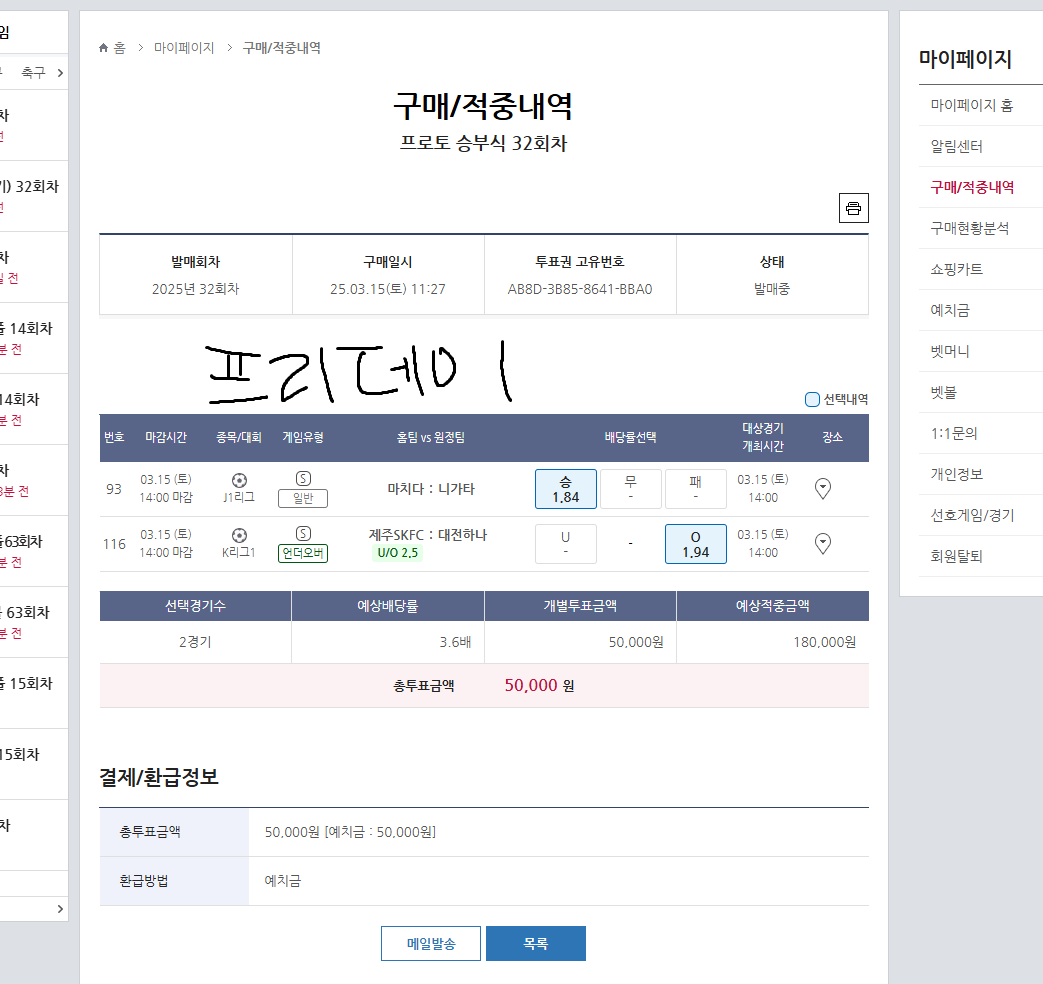Select the O 1.94 over odds option
The width and height of the screenshot is (1043, 984).
(695, 543)
